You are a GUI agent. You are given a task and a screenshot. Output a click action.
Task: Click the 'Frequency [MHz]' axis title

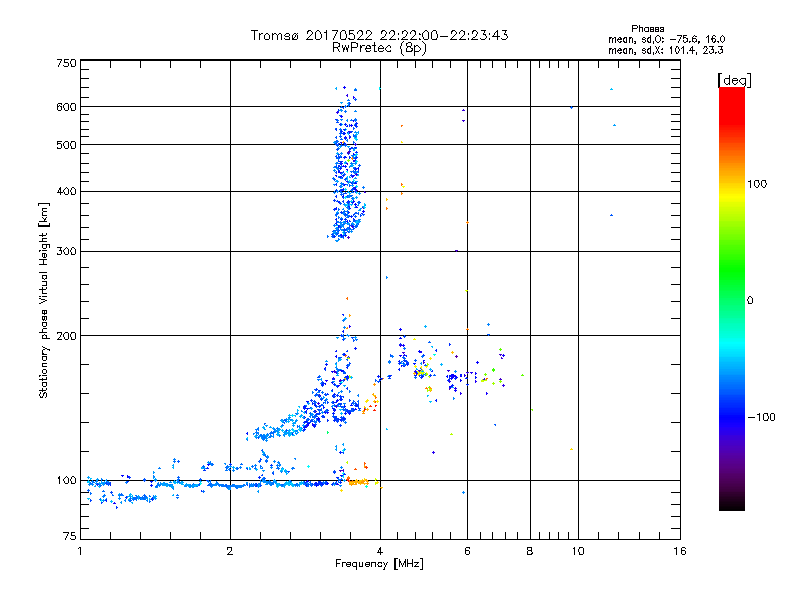coord(379,564)
